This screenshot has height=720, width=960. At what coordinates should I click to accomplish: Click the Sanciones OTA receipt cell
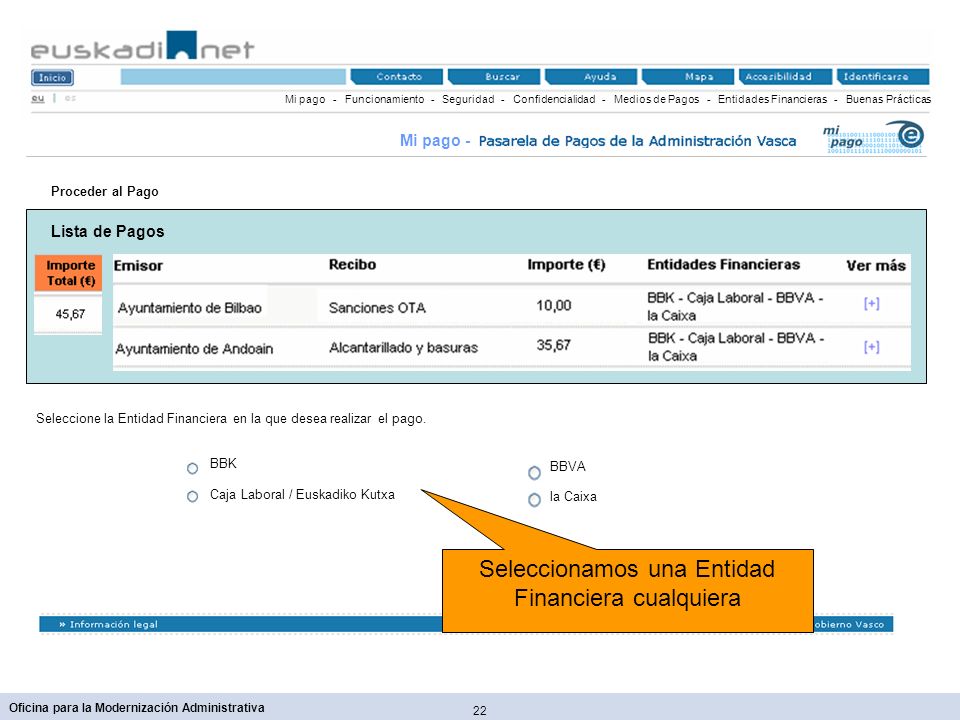[377, 308]
